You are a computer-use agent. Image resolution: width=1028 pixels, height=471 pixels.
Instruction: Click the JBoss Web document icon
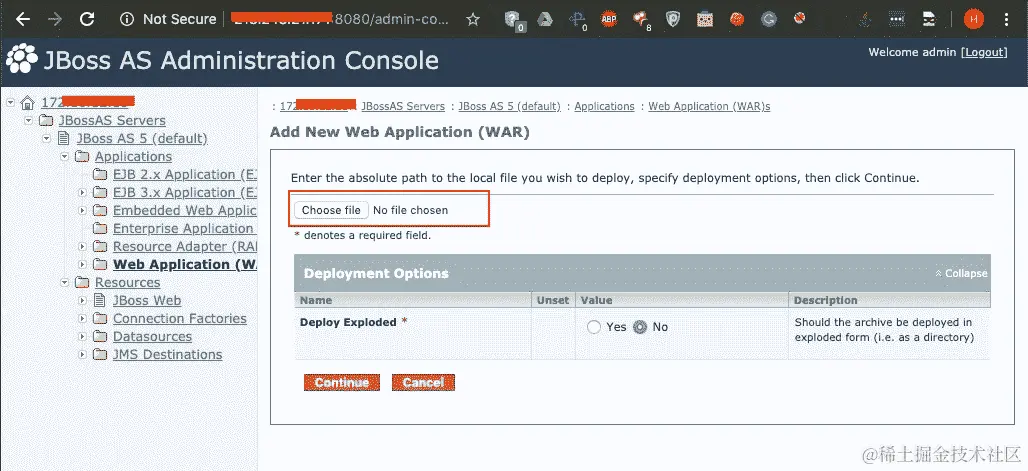[x=100, y=300]
